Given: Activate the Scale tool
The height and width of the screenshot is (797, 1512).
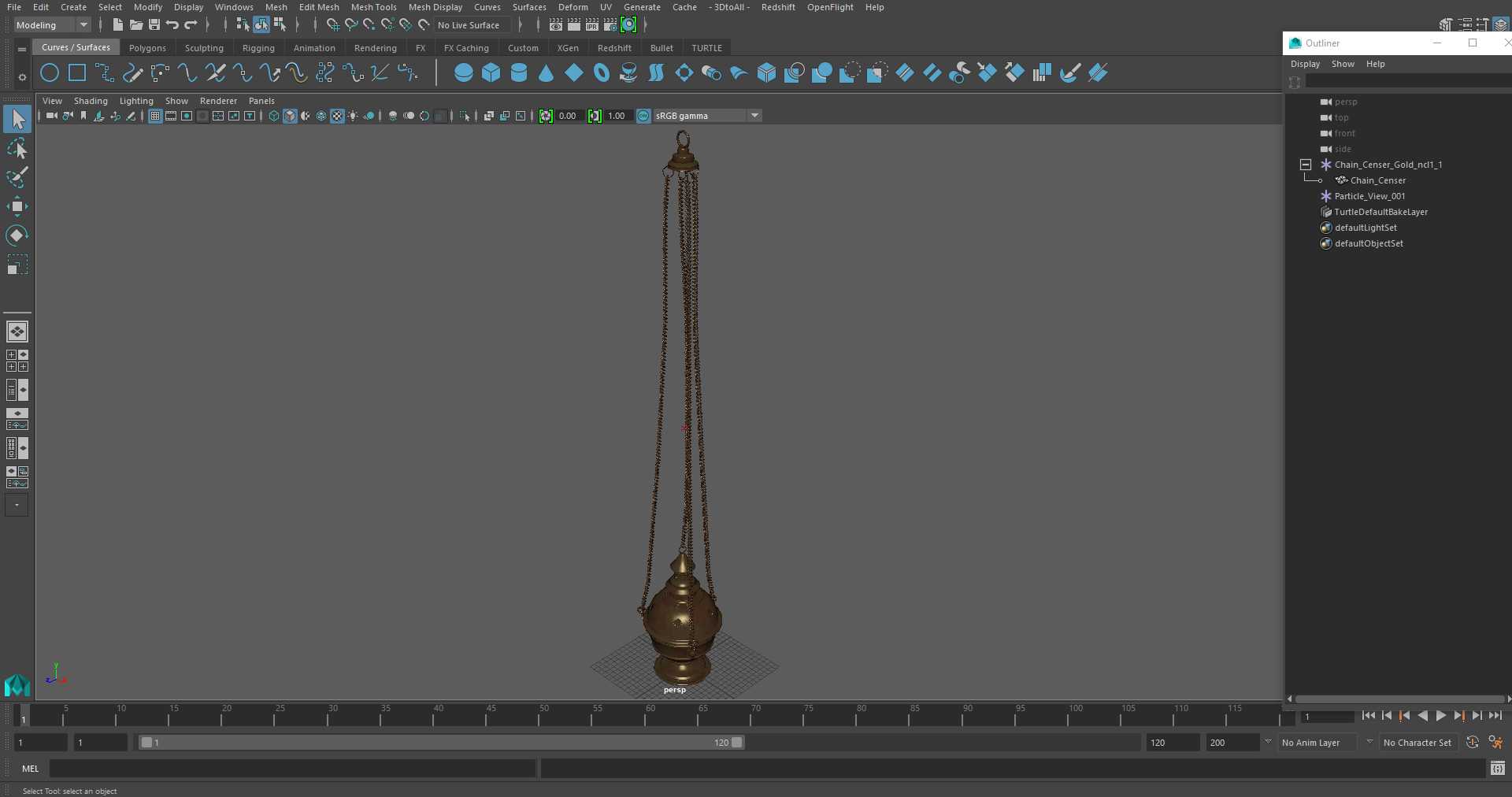Looking at the screenshot, I should 17,265.
